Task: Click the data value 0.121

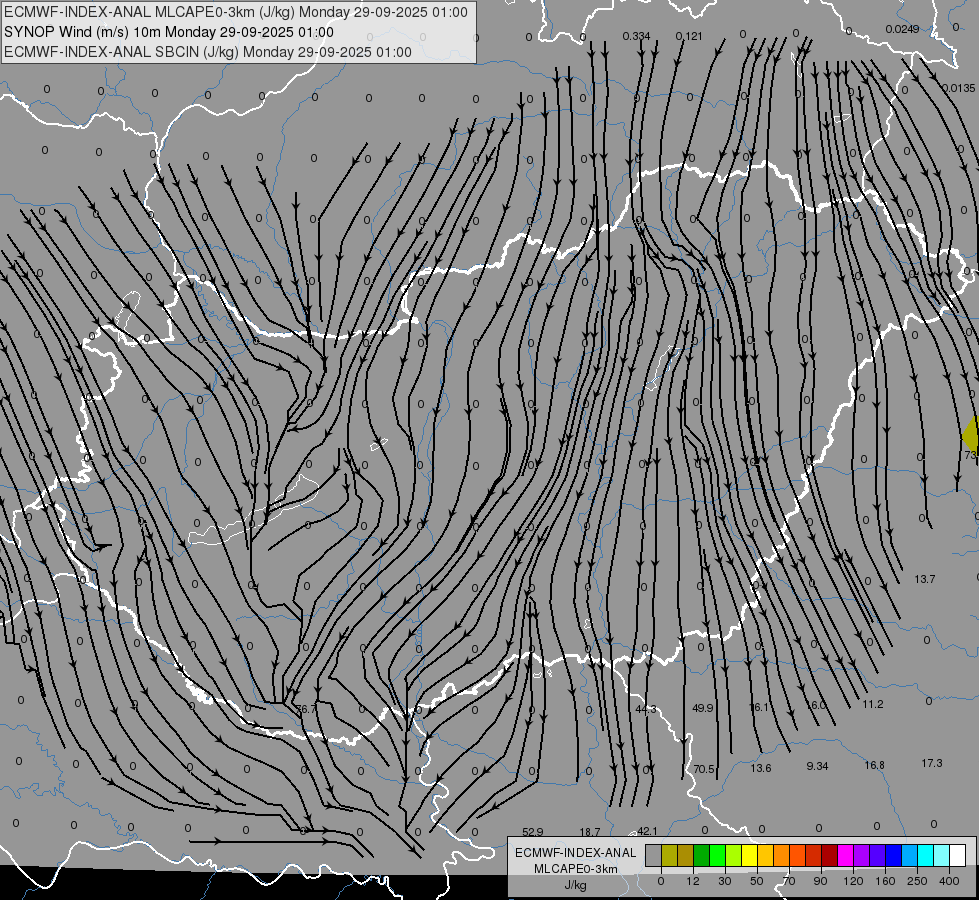Action: point(689,36)
